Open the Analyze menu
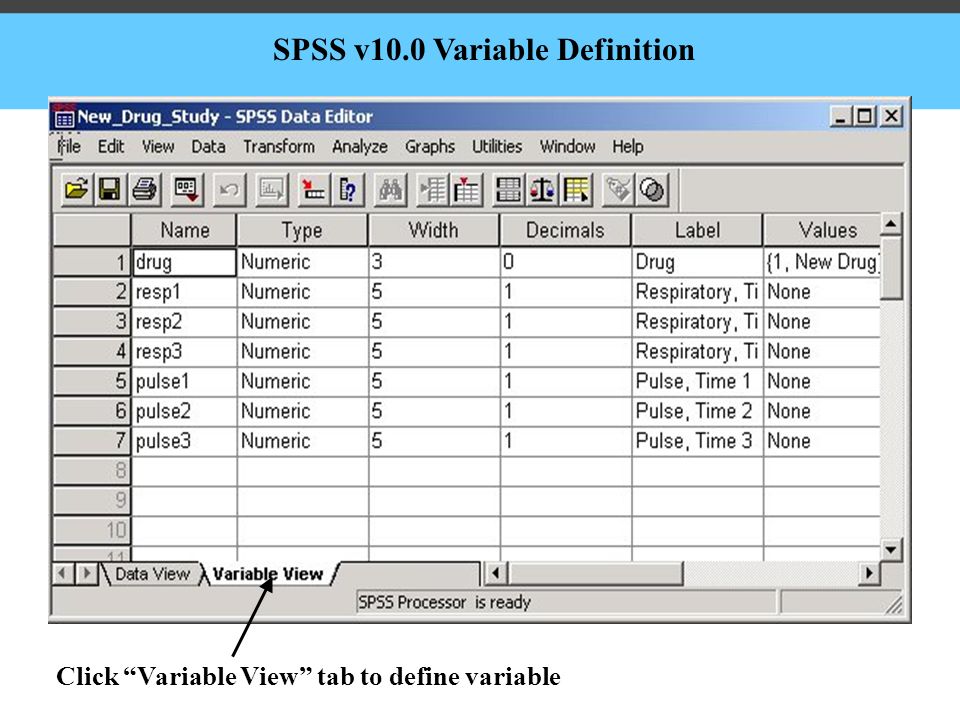 tap(360, 147)
